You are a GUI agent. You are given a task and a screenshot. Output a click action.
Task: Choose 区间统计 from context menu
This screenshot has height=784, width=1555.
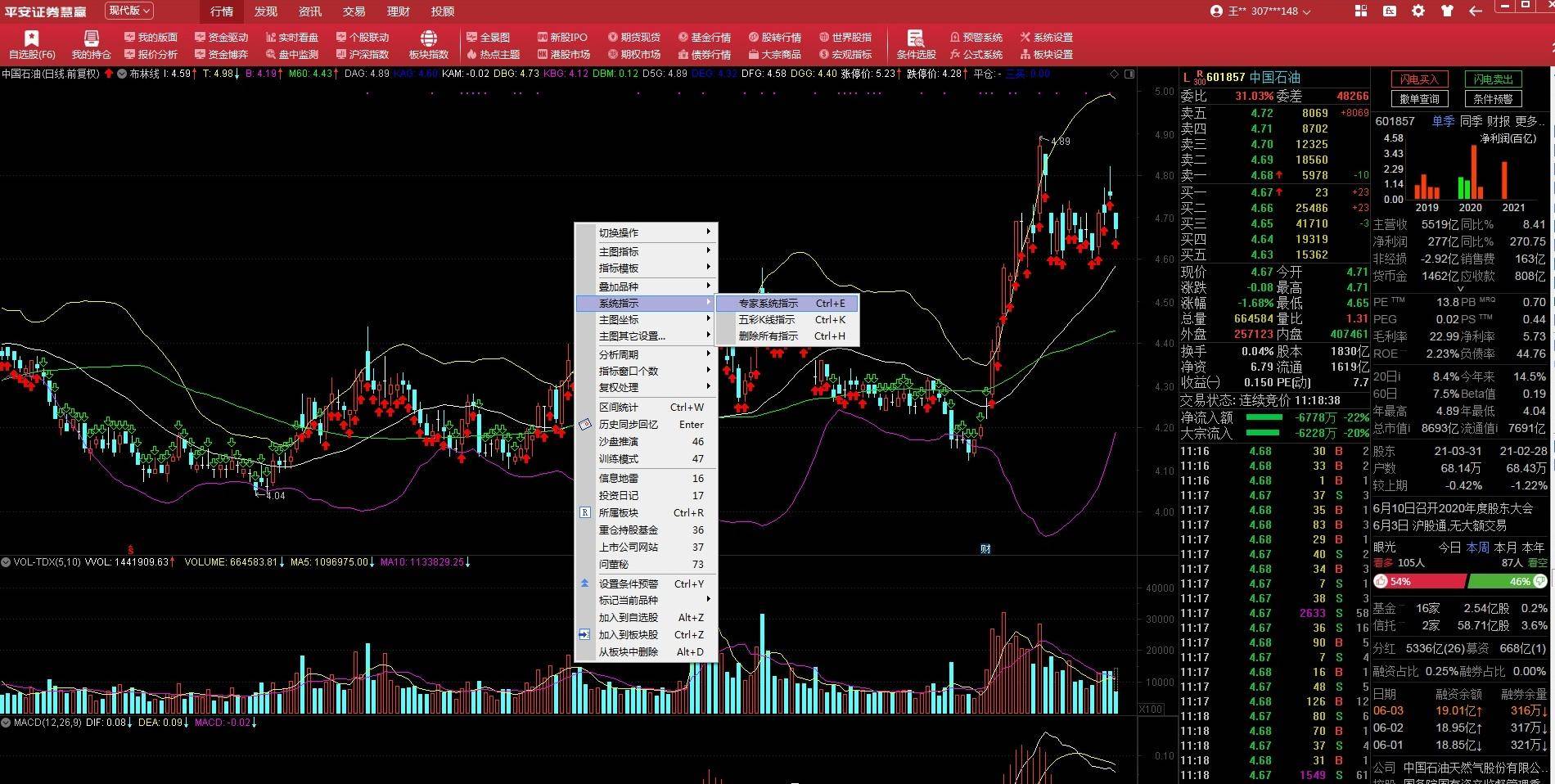(647, 407)
